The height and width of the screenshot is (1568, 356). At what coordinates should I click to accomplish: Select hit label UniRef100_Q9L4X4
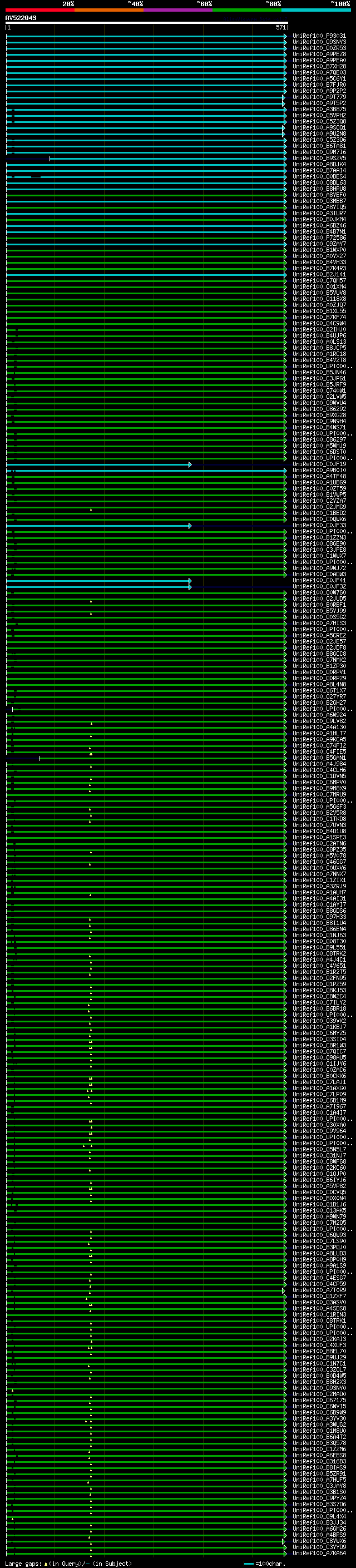[319, 1516]
